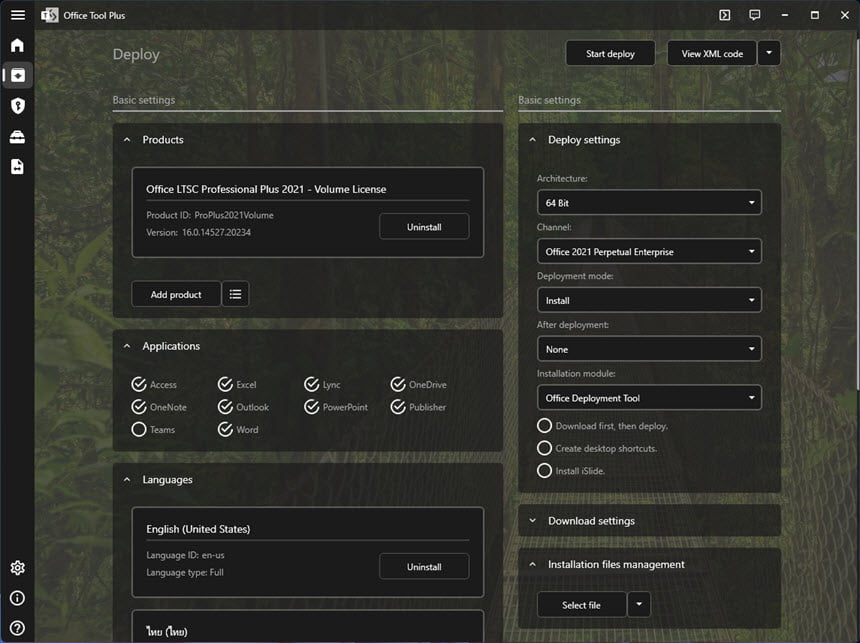Uncheck the Word application
Viewport: 860px width, 643px height.
[x=238, y=430]
